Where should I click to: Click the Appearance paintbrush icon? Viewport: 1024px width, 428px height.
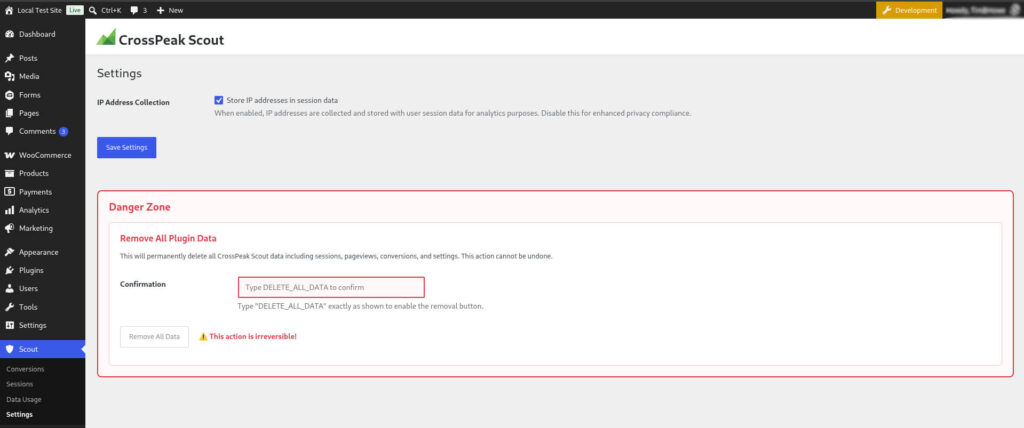[9, 252]
